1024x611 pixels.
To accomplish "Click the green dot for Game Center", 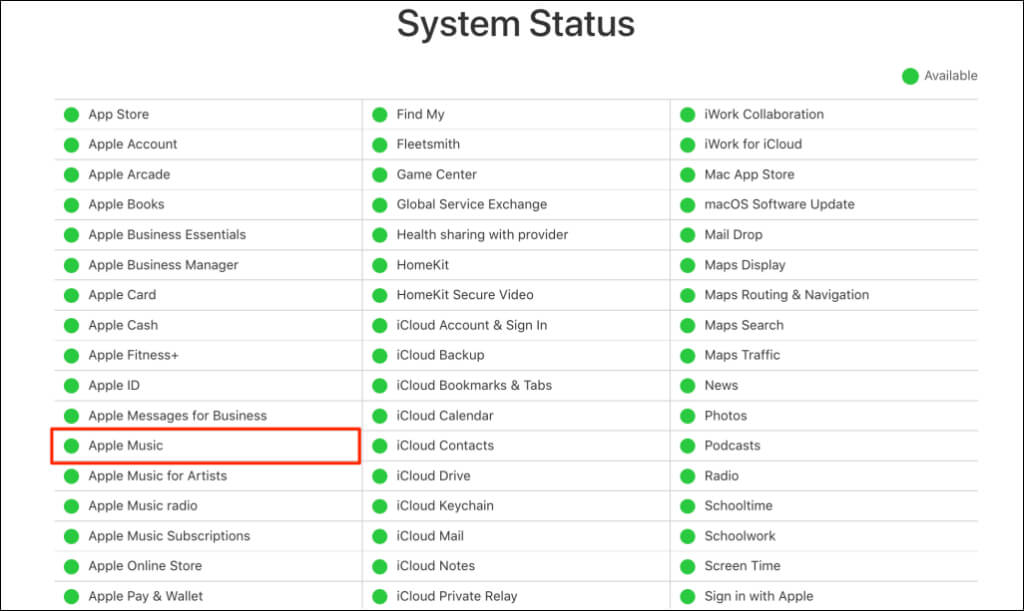I will 379,175.
